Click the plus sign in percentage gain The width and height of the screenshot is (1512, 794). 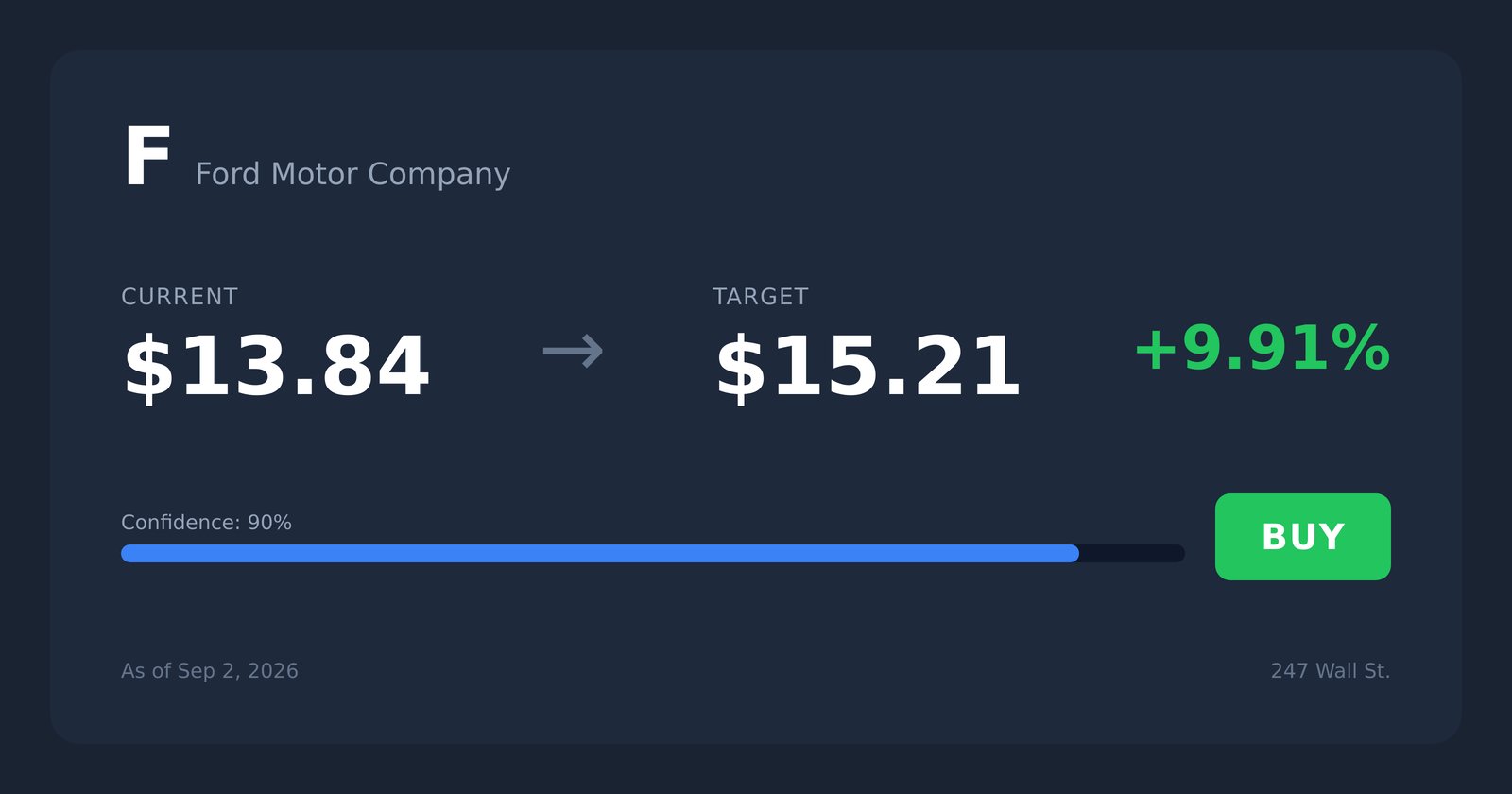pos(1156,349)
